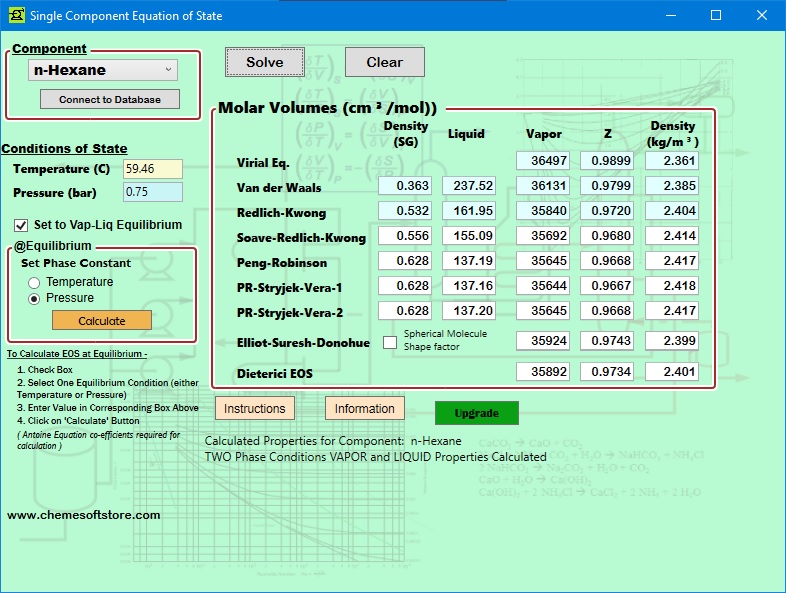The height and width of the screenshot is (593, 786).
Task: Click the orange Calculate button
Action: point(102,321)
